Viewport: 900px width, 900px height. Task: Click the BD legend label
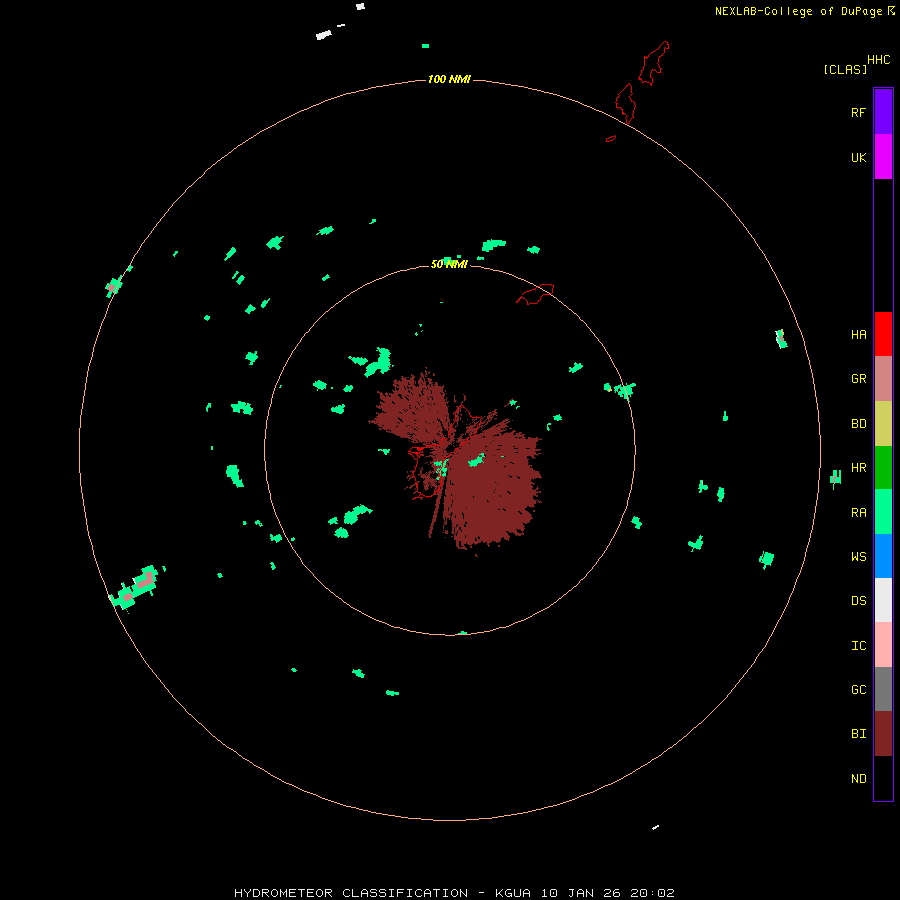pyautogui.click(x=858, y=424)
